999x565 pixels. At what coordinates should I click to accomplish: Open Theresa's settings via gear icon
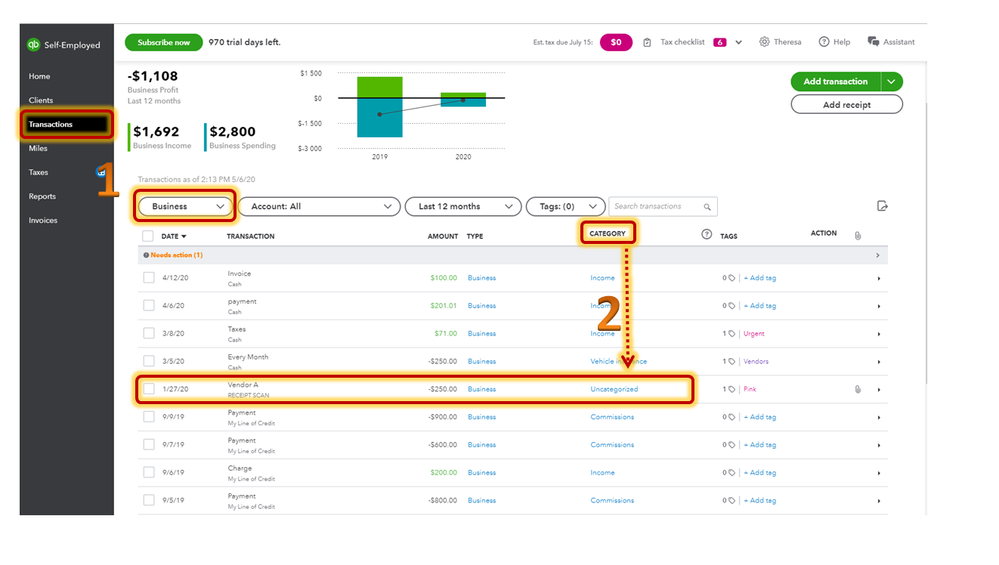point(764,42)
